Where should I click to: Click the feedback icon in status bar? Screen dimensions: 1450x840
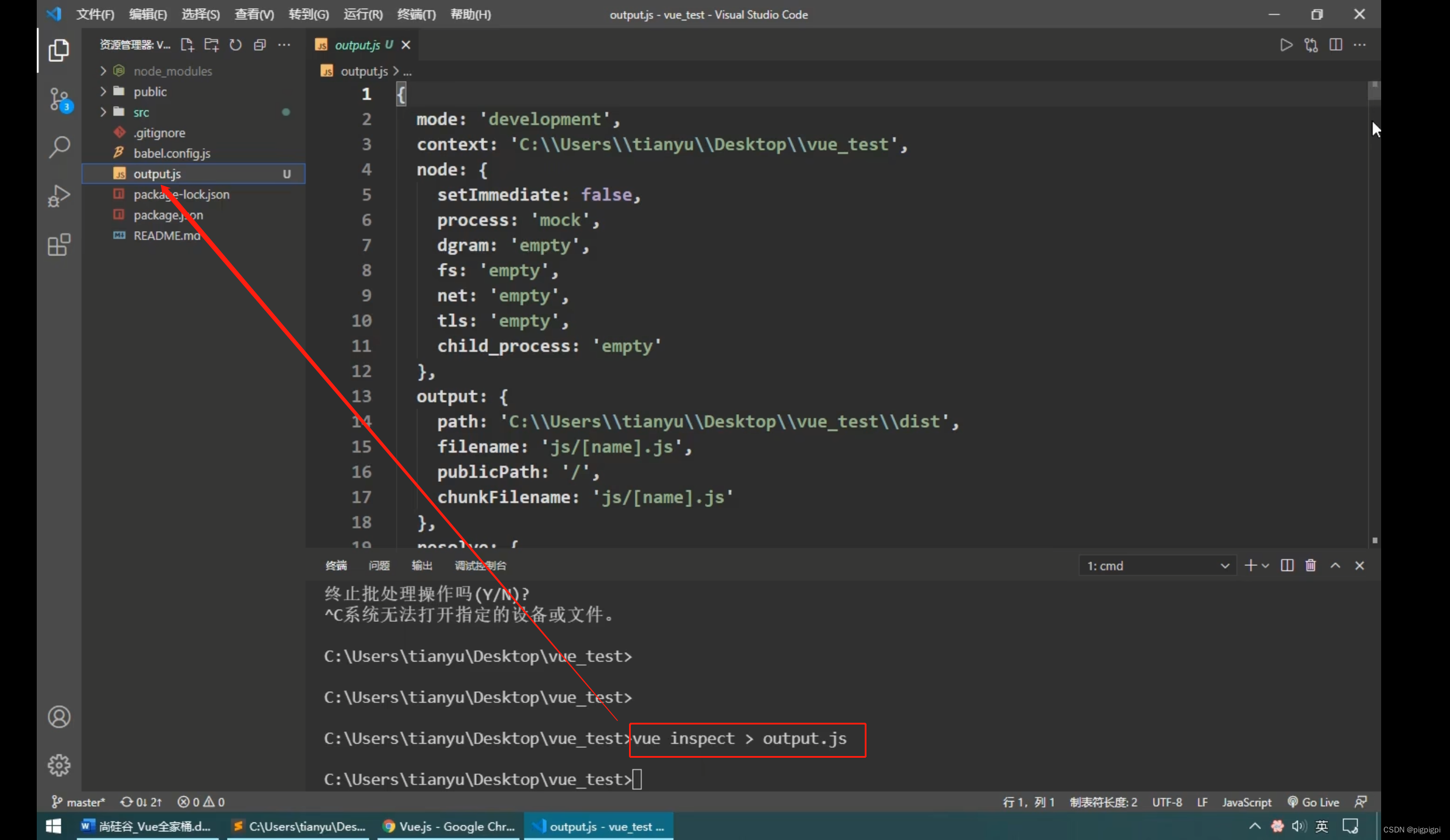[1360, 802]
